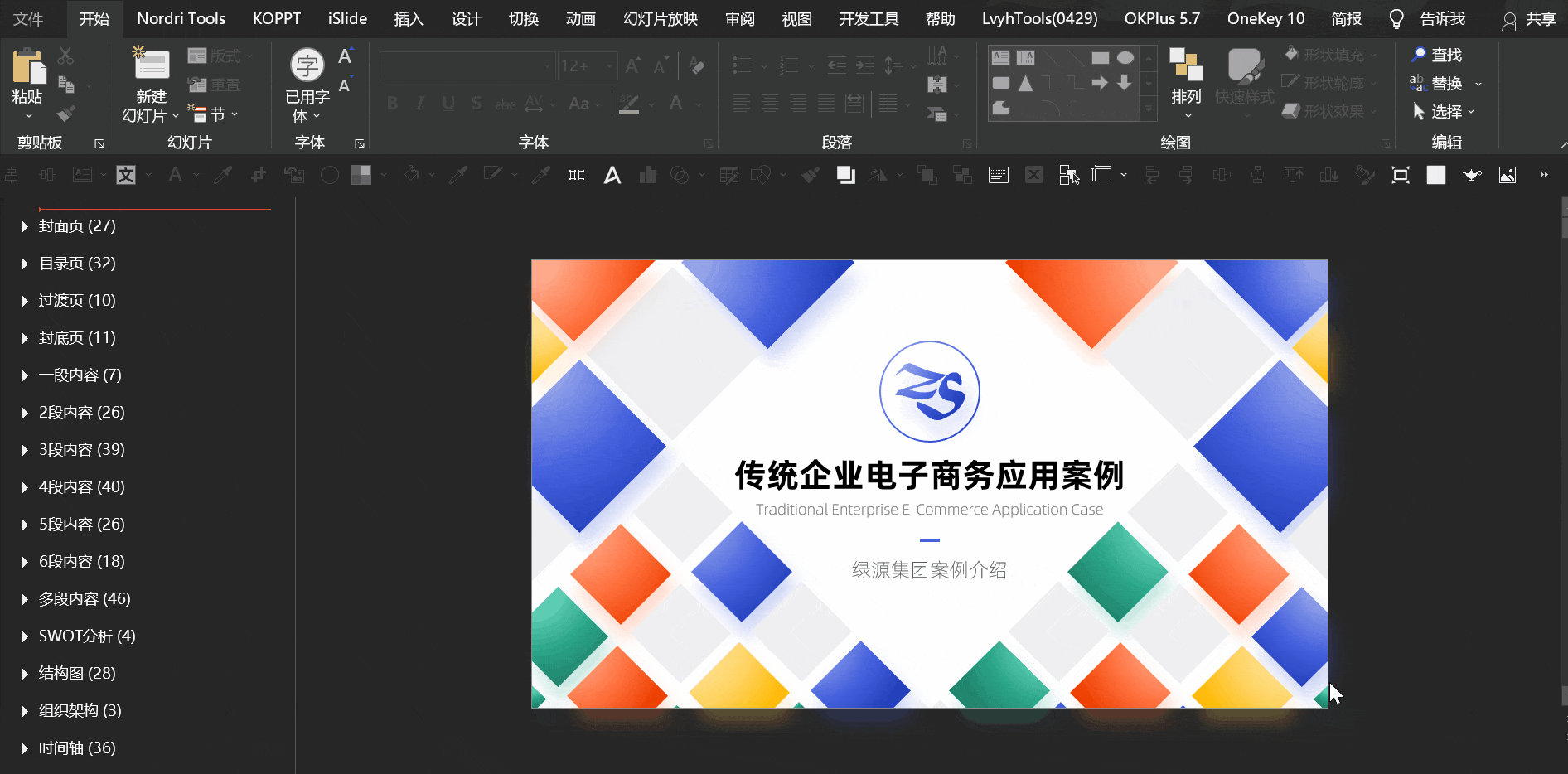Click the magic lamp icon
This screenshot has height=774, width=1568.
coord(1472,175)
